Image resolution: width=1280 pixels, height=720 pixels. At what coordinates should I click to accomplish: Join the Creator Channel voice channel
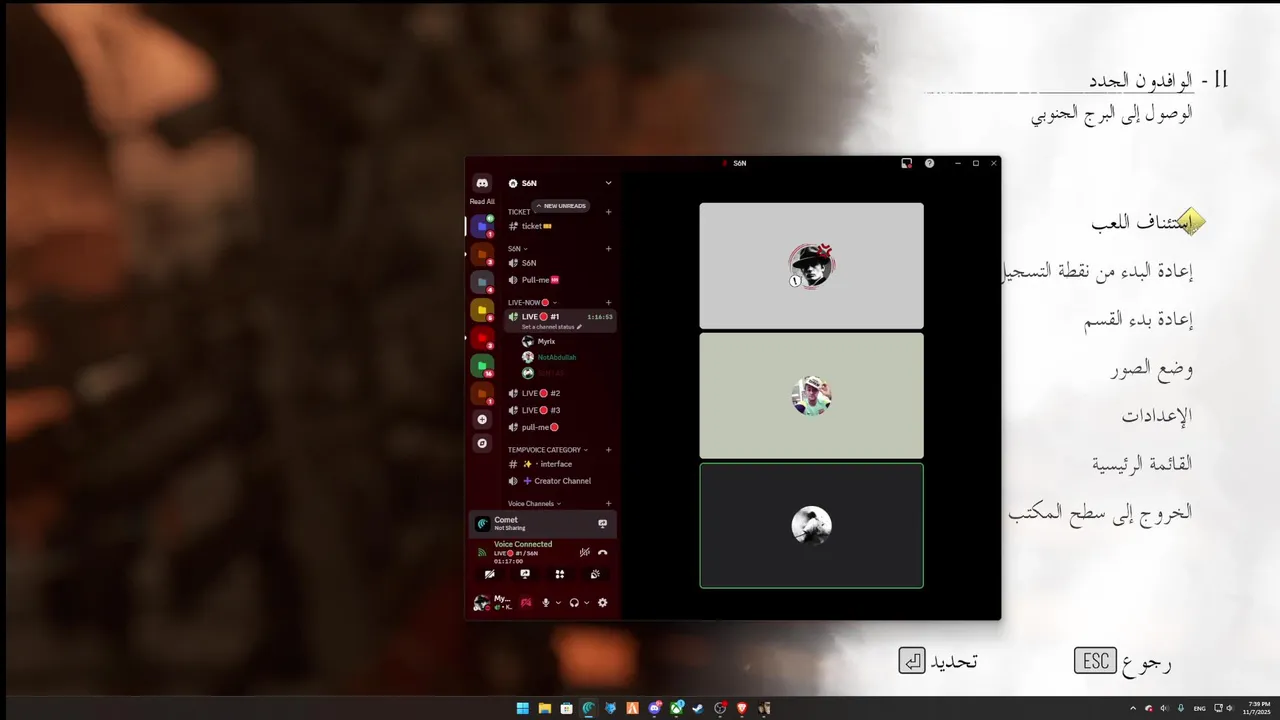pos(561,481)
